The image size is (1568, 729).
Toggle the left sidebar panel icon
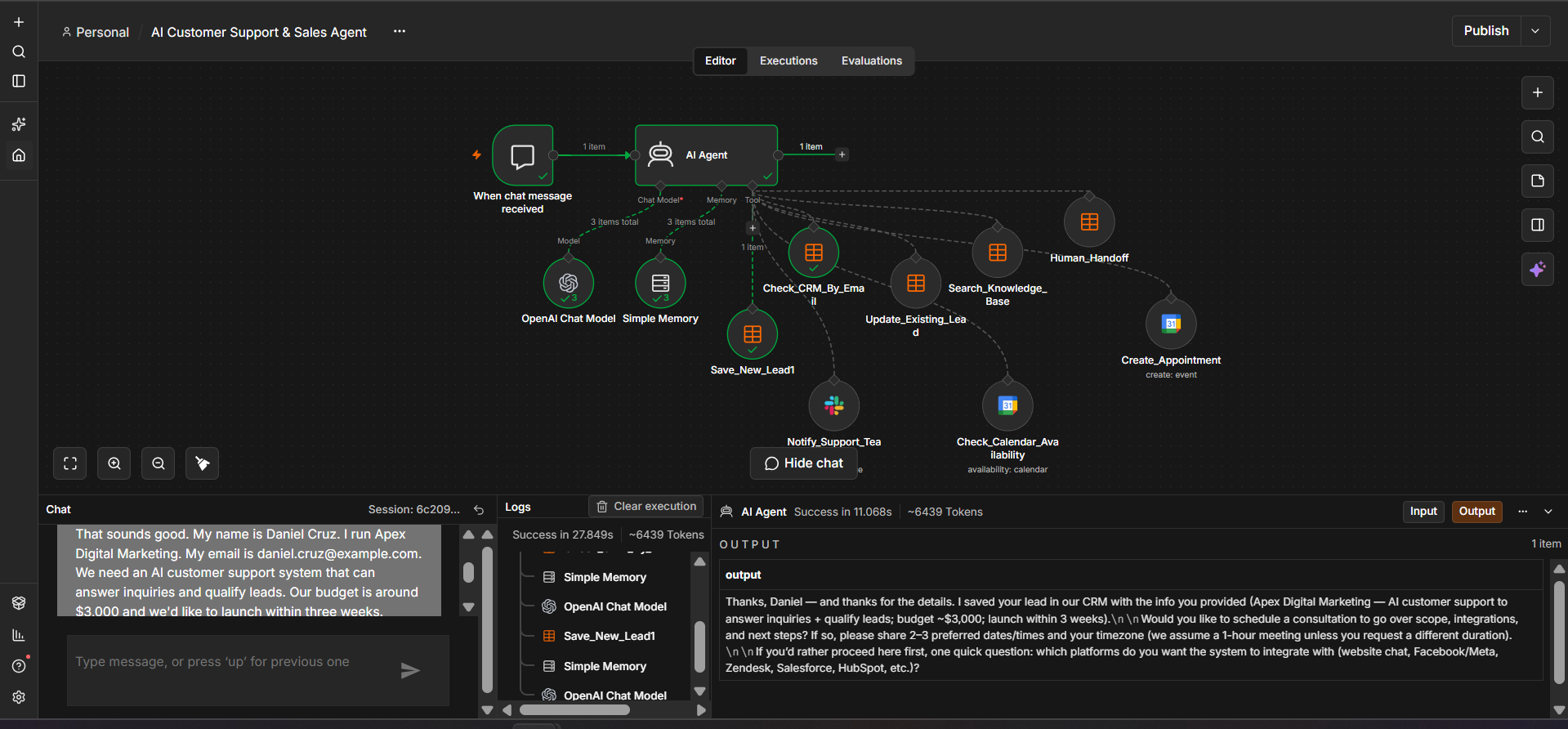pyautogui.click(x=19, y=81)
